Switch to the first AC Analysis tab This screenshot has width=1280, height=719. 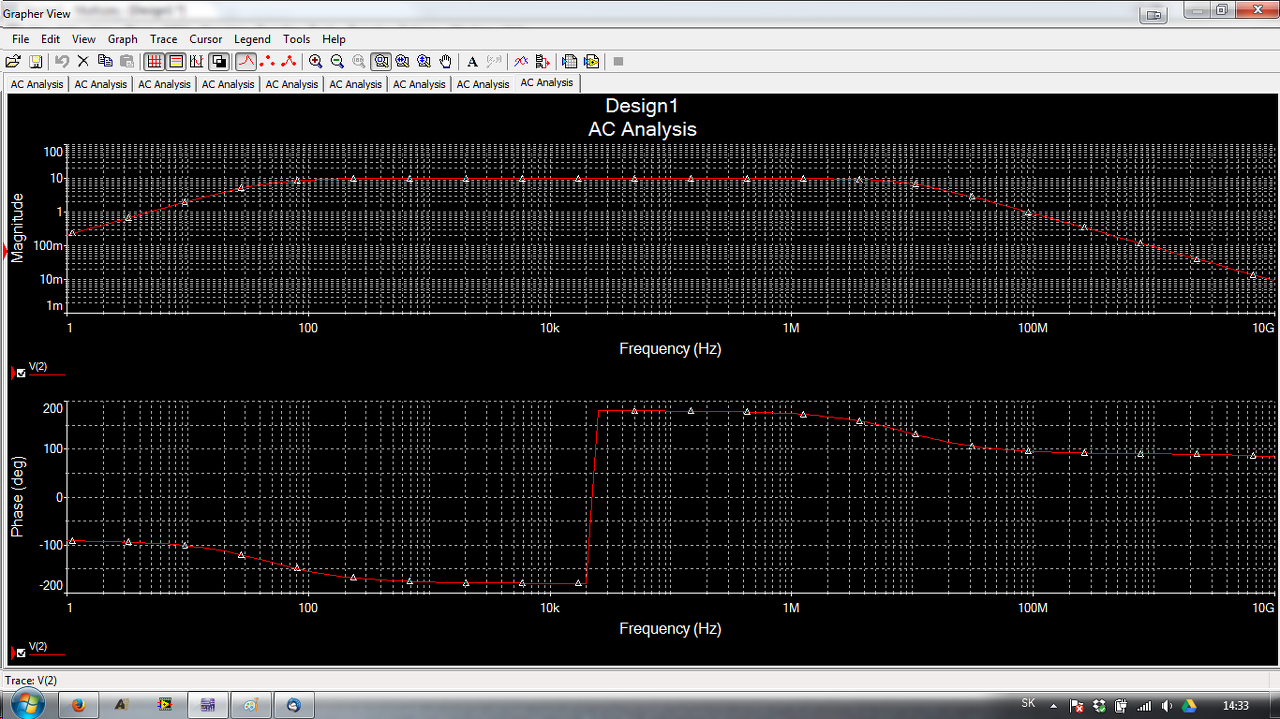pyautogui.click(x=37, y=84)
